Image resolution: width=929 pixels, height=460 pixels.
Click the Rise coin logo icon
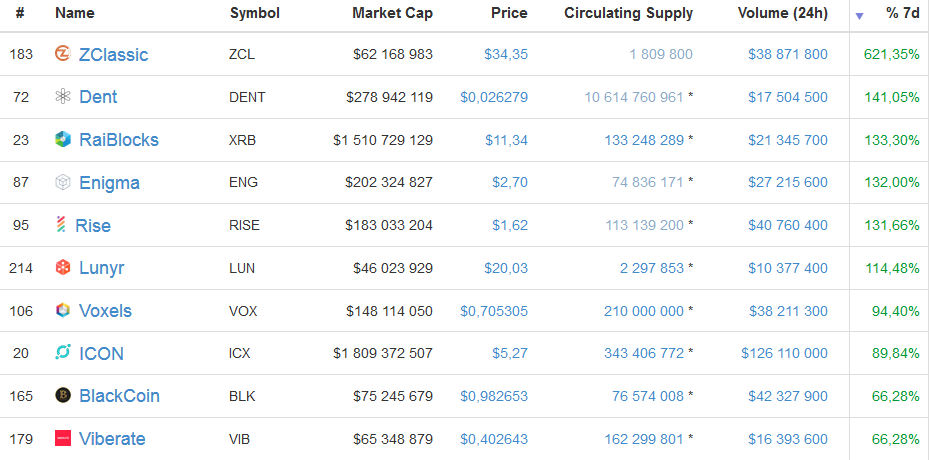pos(60,225)
